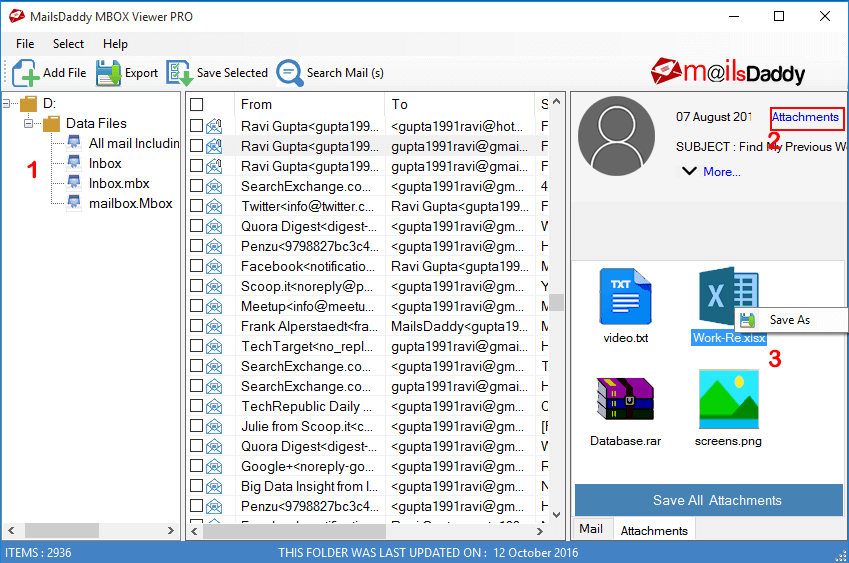Image resolution: width=849 pixels, height=563 pixels.
Task: Click the MailsDaddy app icon in title bar
Action: 16,16
